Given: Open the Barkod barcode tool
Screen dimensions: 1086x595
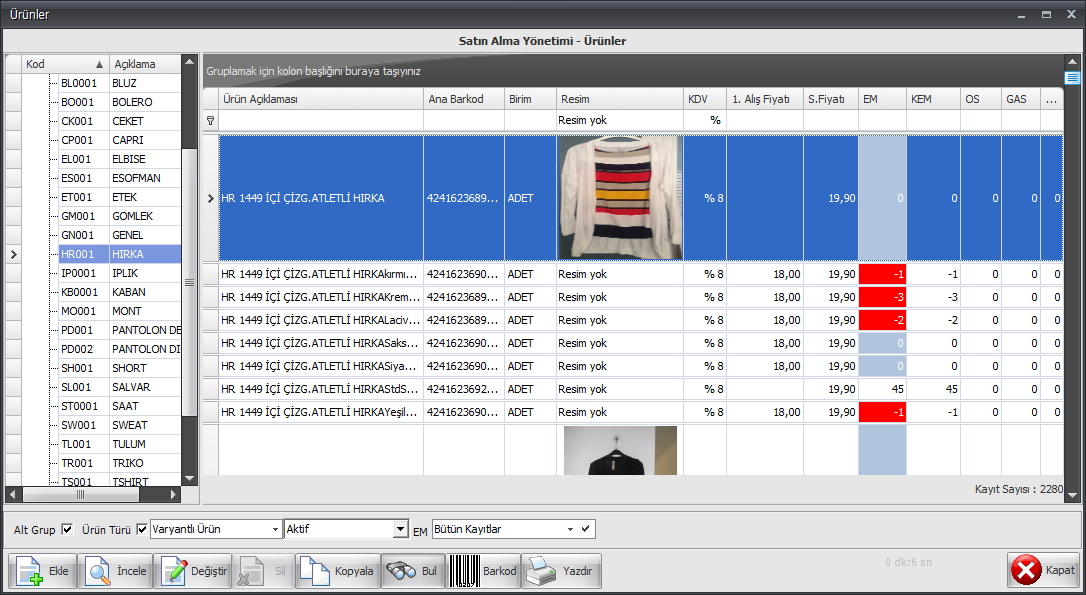Looking at the screenshot, I should tap(484, 571).
